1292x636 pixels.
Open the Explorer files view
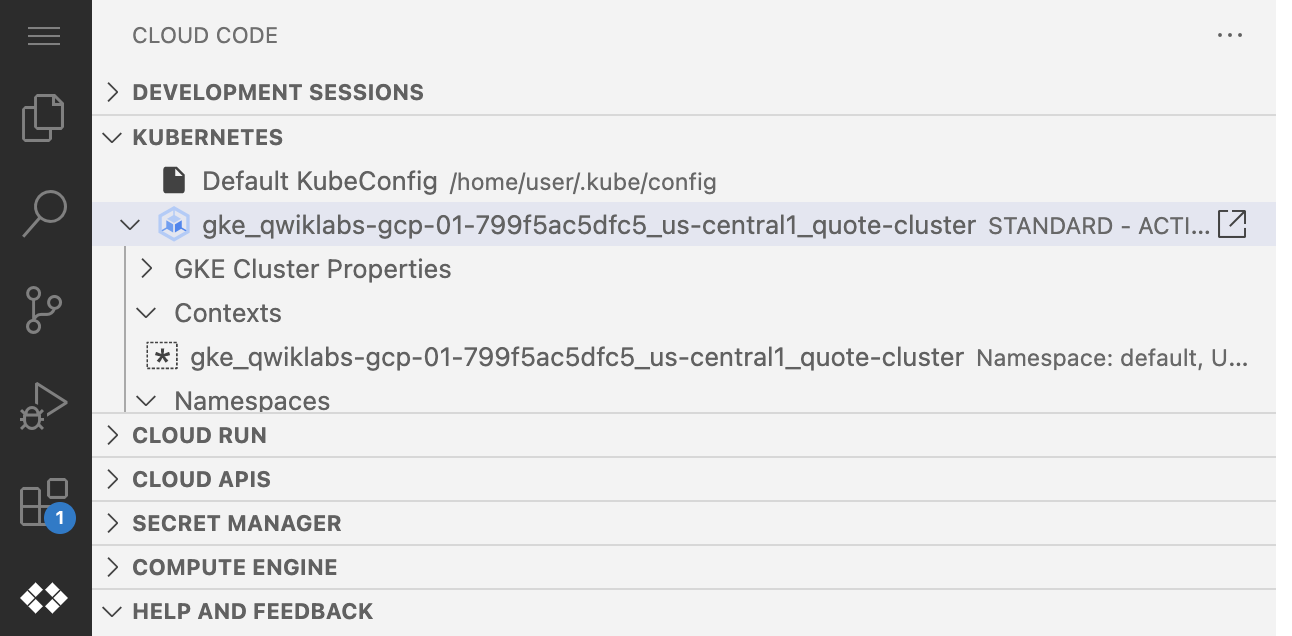coord(44,118)
